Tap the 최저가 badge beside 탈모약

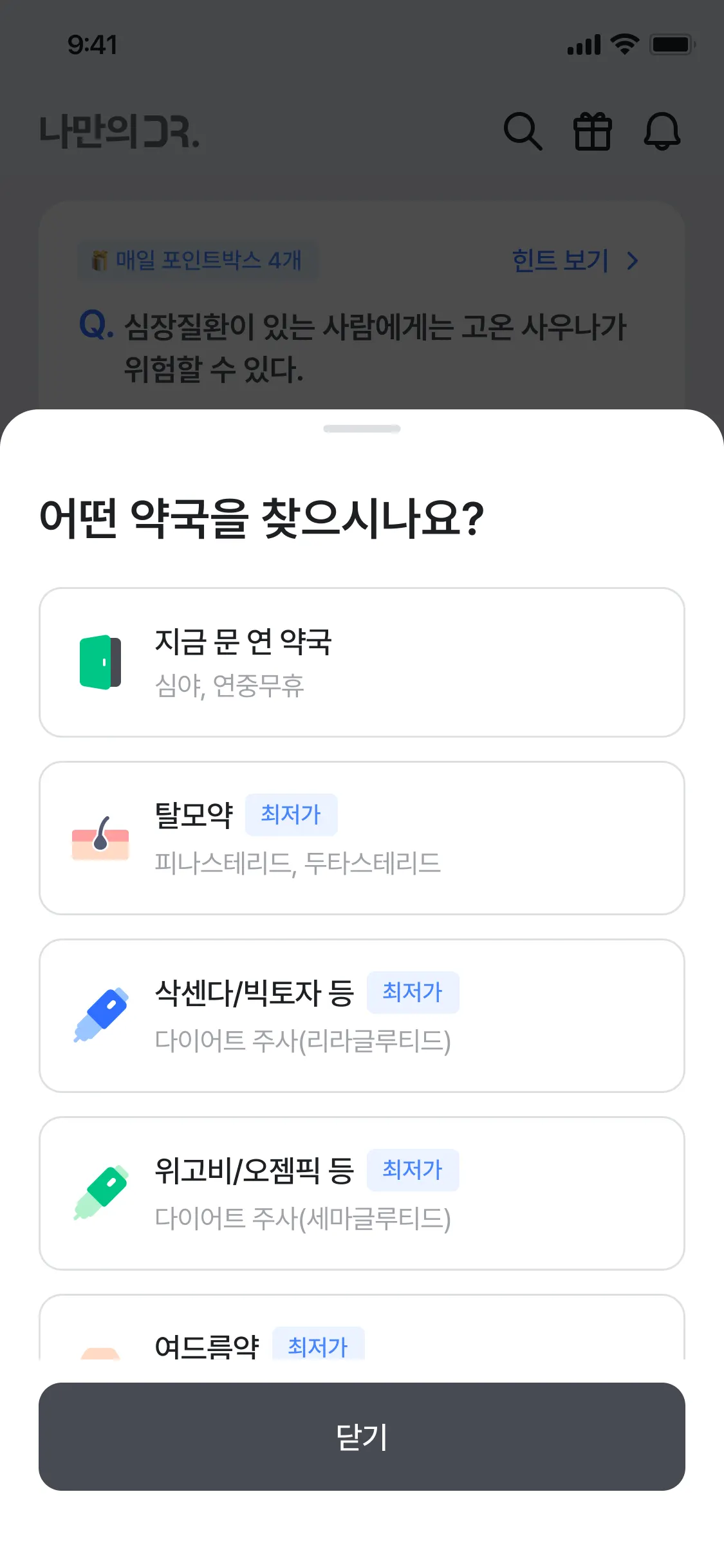pyautogui.click(x=291, y=815)
